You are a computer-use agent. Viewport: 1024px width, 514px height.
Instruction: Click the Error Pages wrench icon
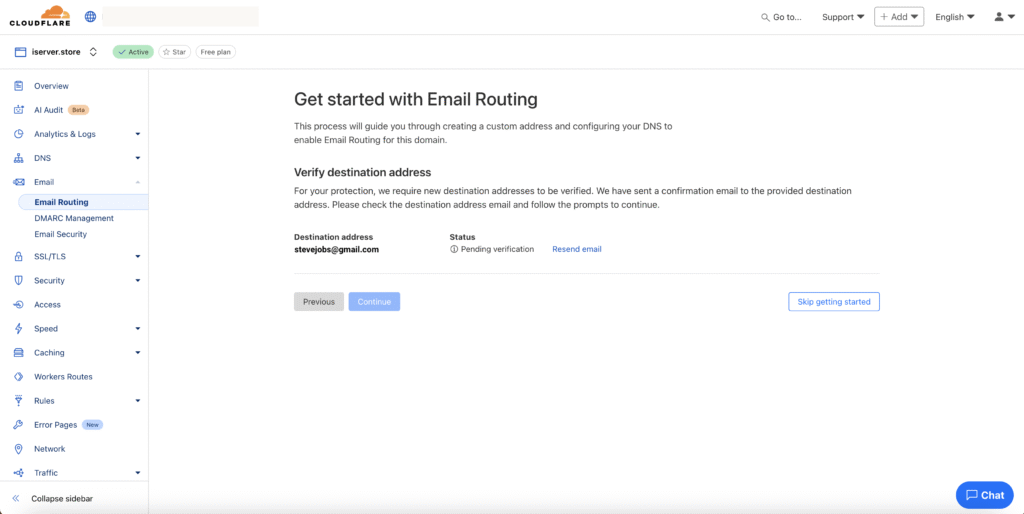(x=19, y=425)
